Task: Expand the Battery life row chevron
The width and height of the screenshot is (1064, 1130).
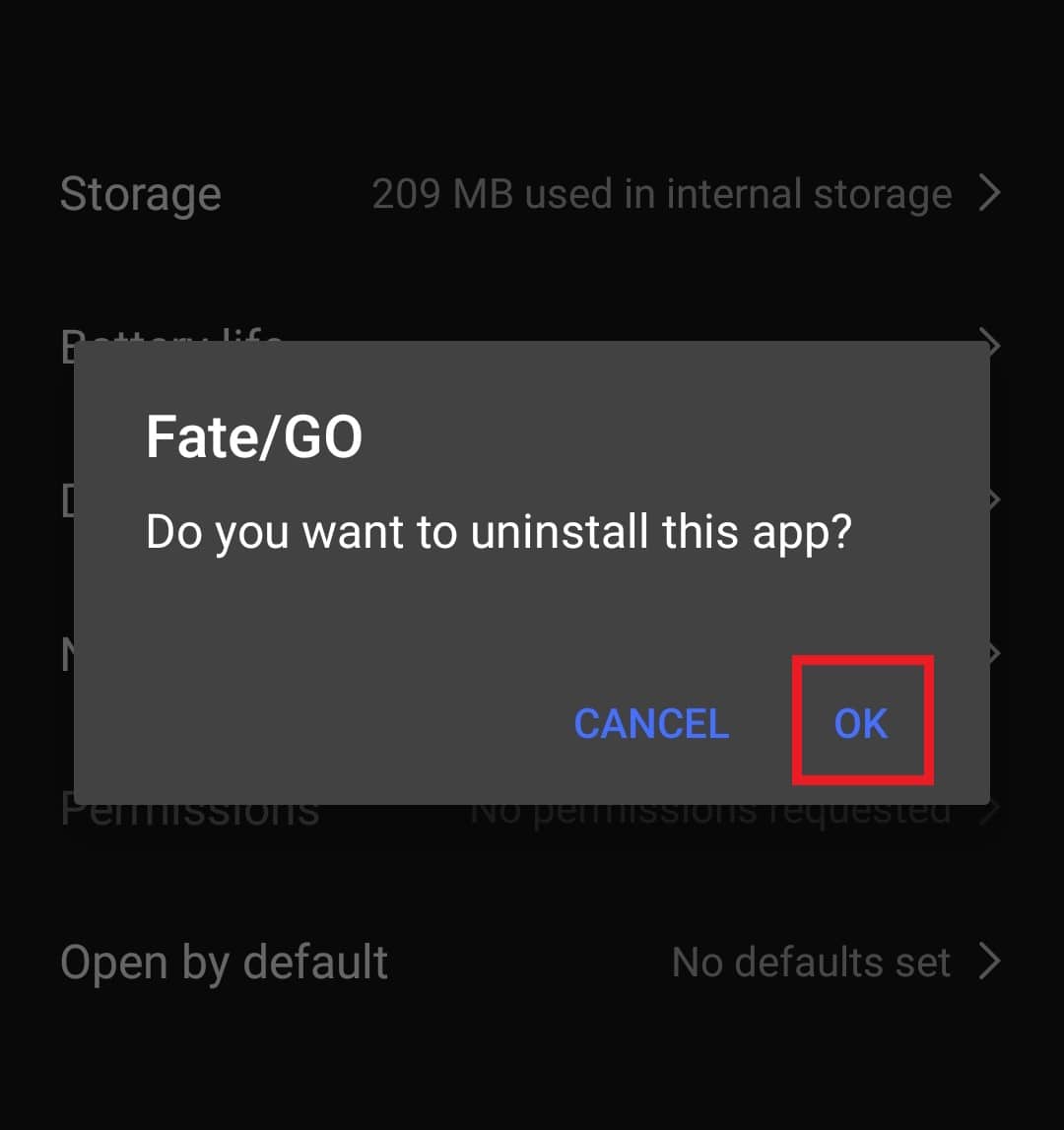Action: [990, 344]
